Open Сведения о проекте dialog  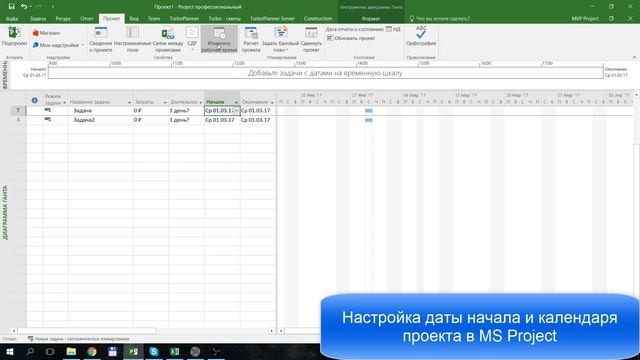(x=100, y=39)
